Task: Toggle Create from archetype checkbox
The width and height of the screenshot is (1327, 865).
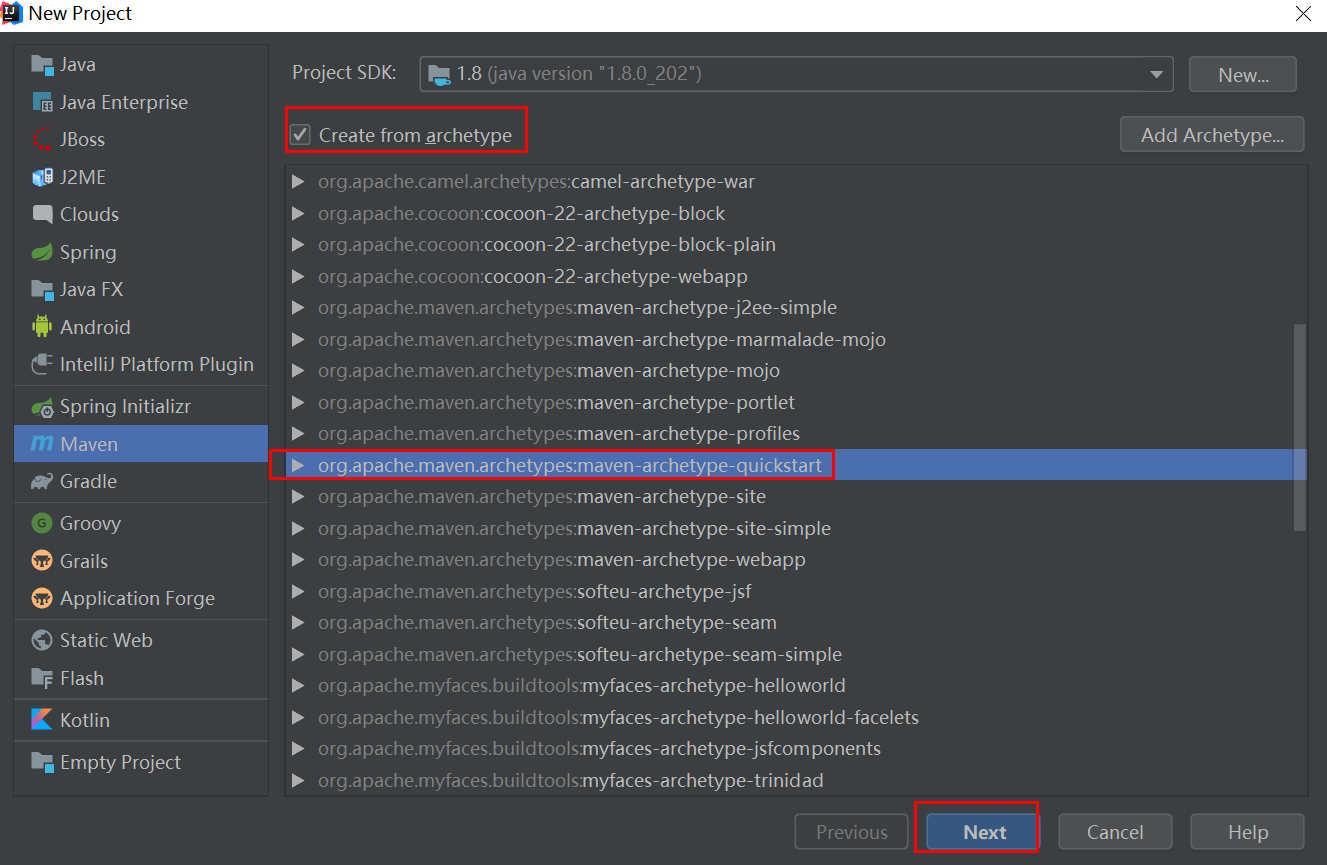Action: (x=299, y=135)
